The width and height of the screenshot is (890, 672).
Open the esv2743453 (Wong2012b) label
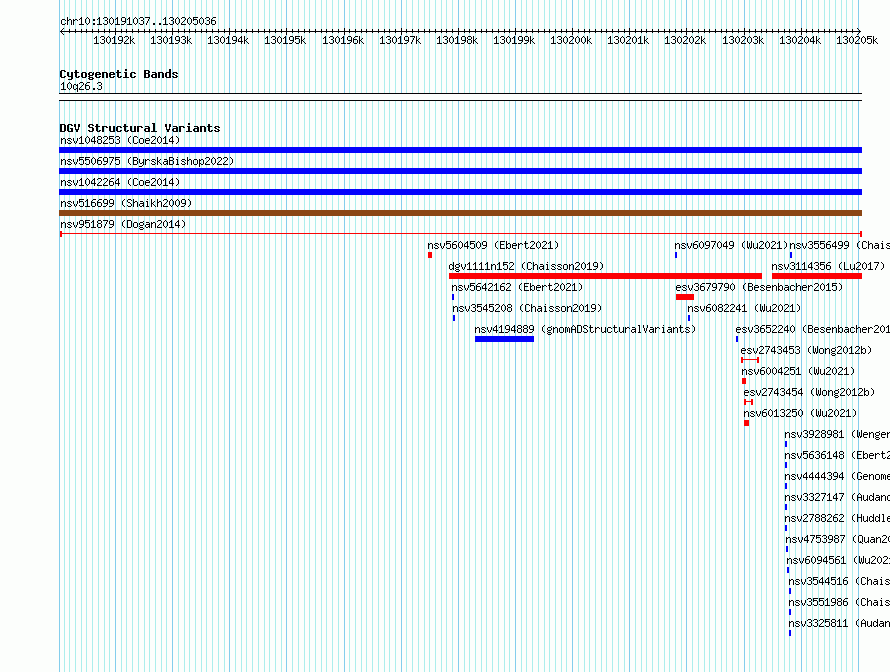pyautogui.click(x=806, y=350)
